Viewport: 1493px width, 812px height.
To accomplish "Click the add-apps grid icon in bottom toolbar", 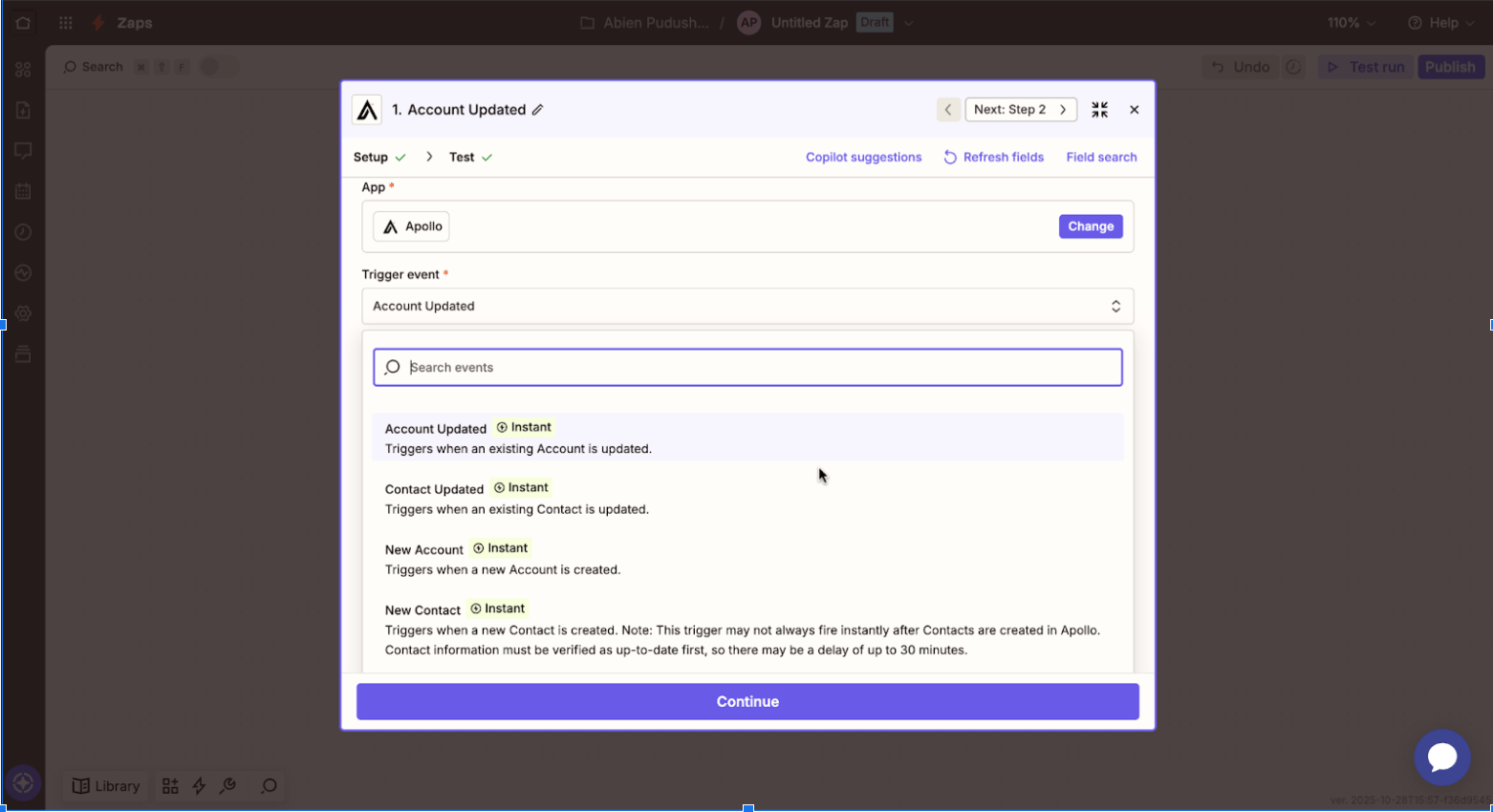I will [x=170, y=786].
